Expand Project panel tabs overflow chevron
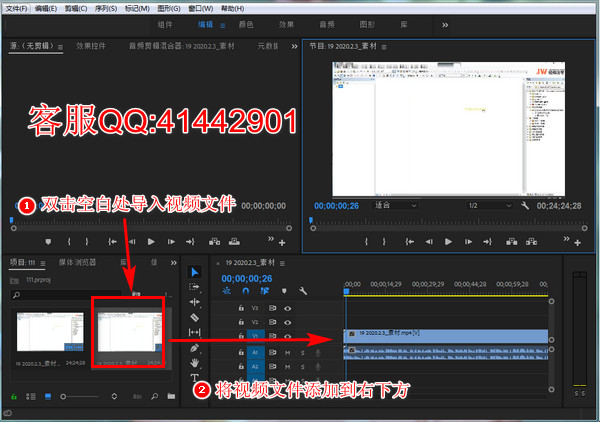This screenshot has height=422, width=600. pos(174,263)
